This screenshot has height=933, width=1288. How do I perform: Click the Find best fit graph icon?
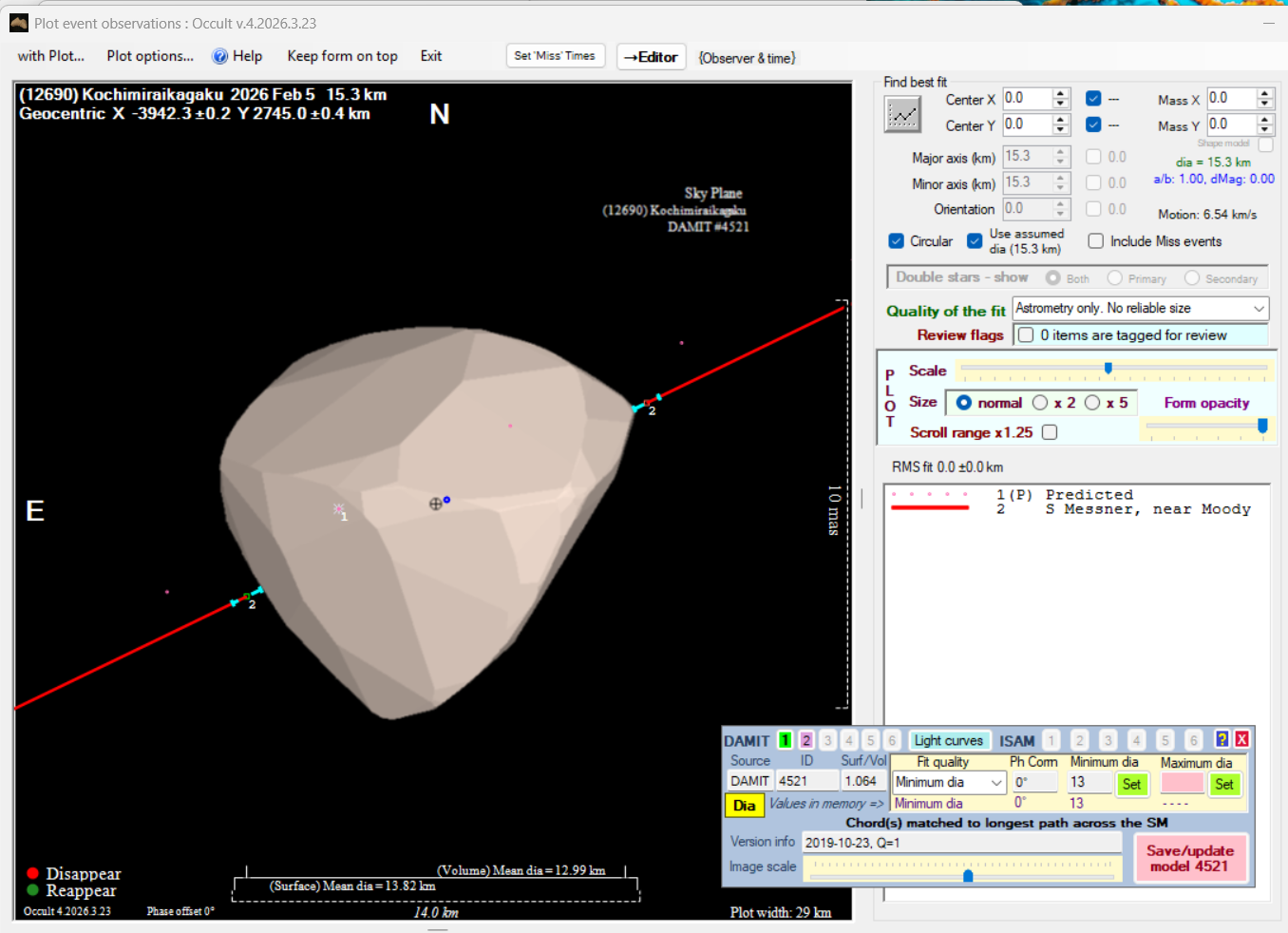click(902, 115)
